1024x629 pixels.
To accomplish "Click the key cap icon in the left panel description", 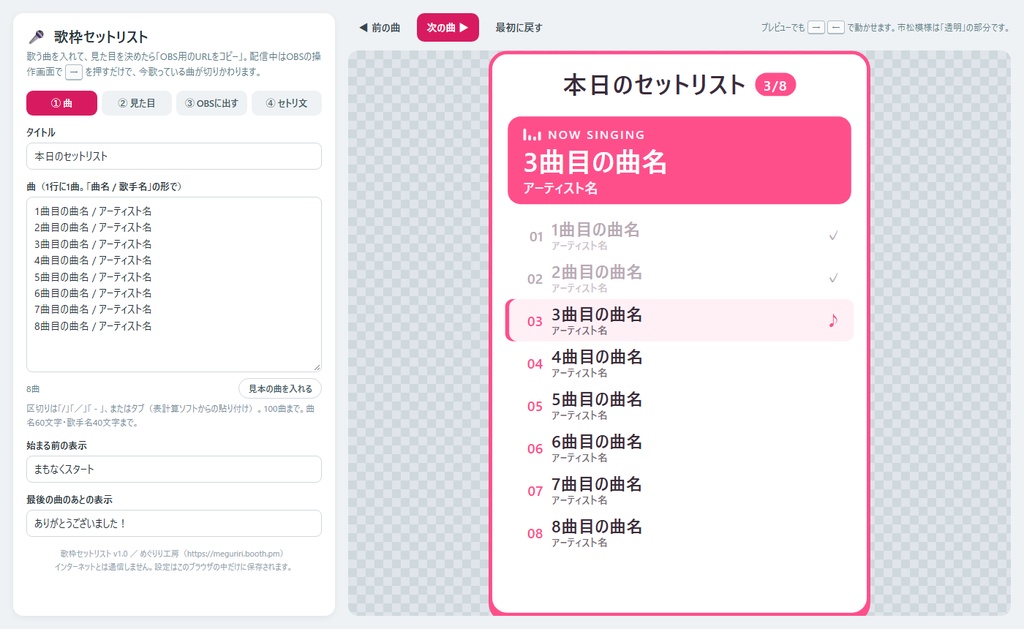I will pos(74,72).
